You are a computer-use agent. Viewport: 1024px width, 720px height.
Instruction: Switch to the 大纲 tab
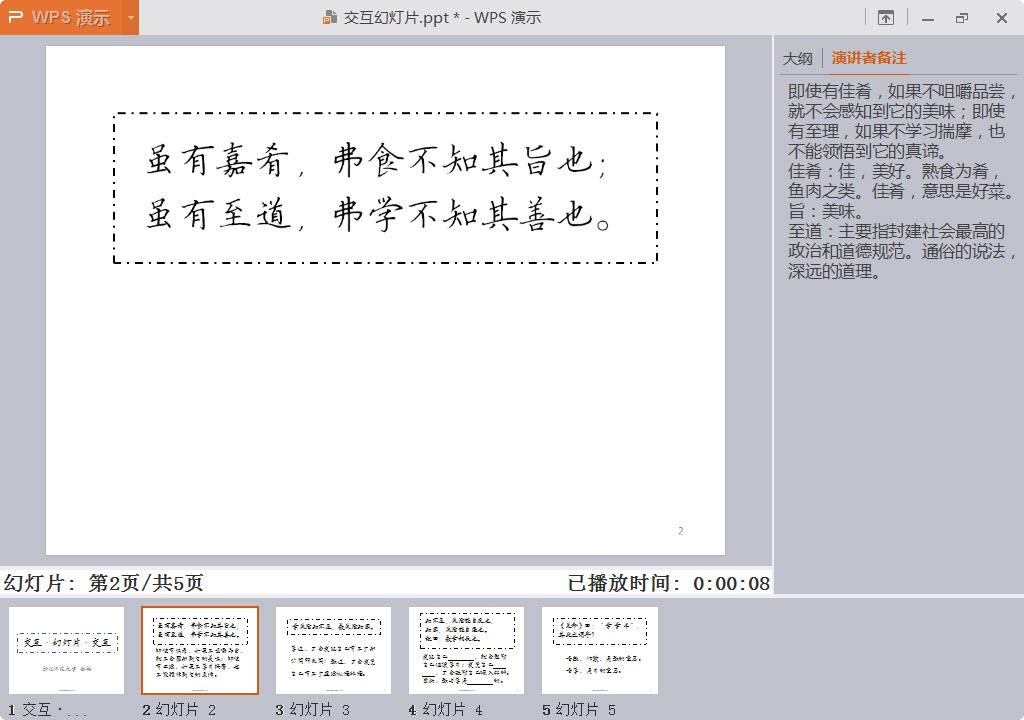797,59
